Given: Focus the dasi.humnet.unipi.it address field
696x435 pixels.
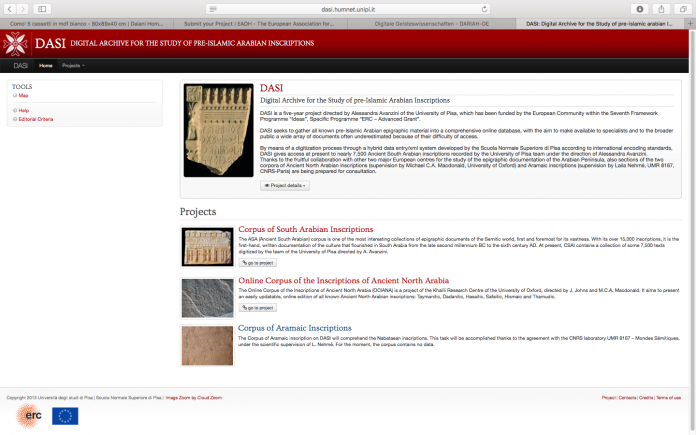Looking at the screenshot, I should pyautogui.click(x=348, y=9).
